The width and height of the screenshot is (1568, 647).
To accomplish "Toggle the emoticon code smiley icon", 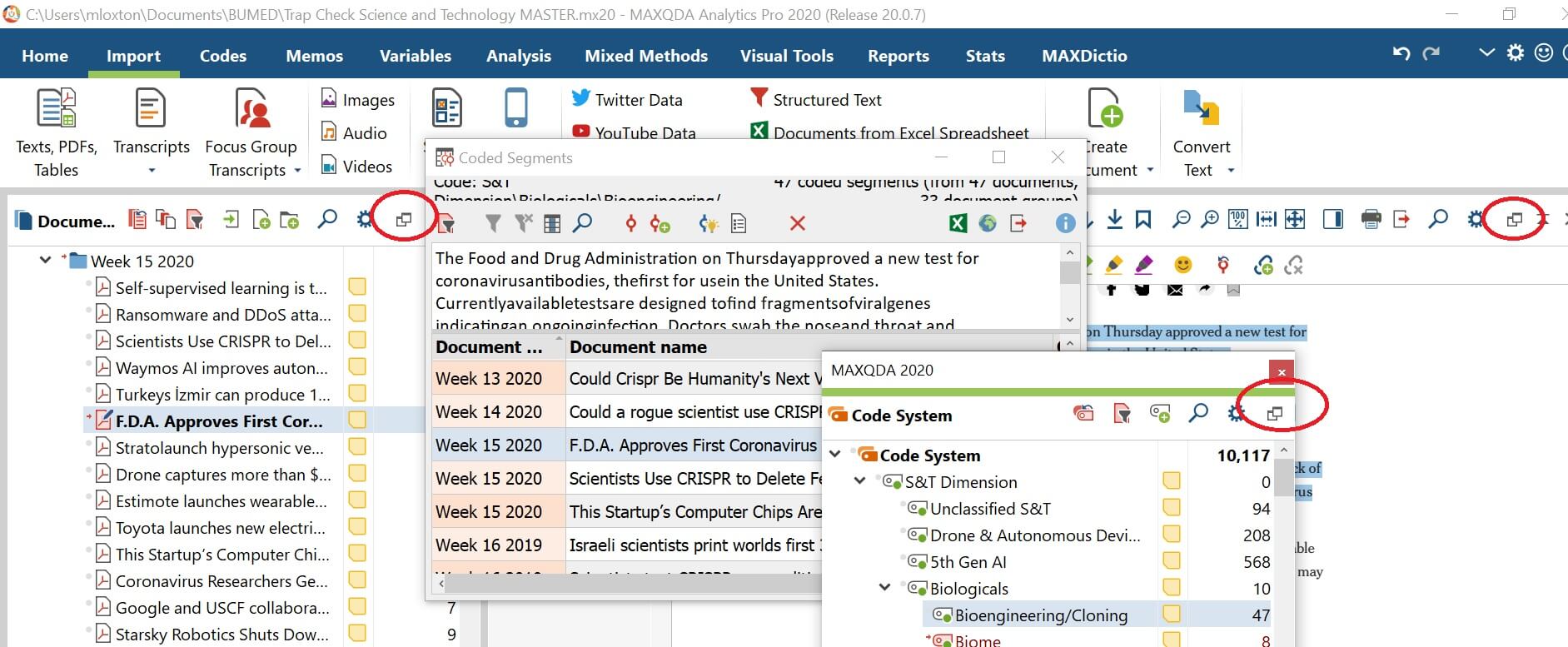I will [x=1182, y=266].
